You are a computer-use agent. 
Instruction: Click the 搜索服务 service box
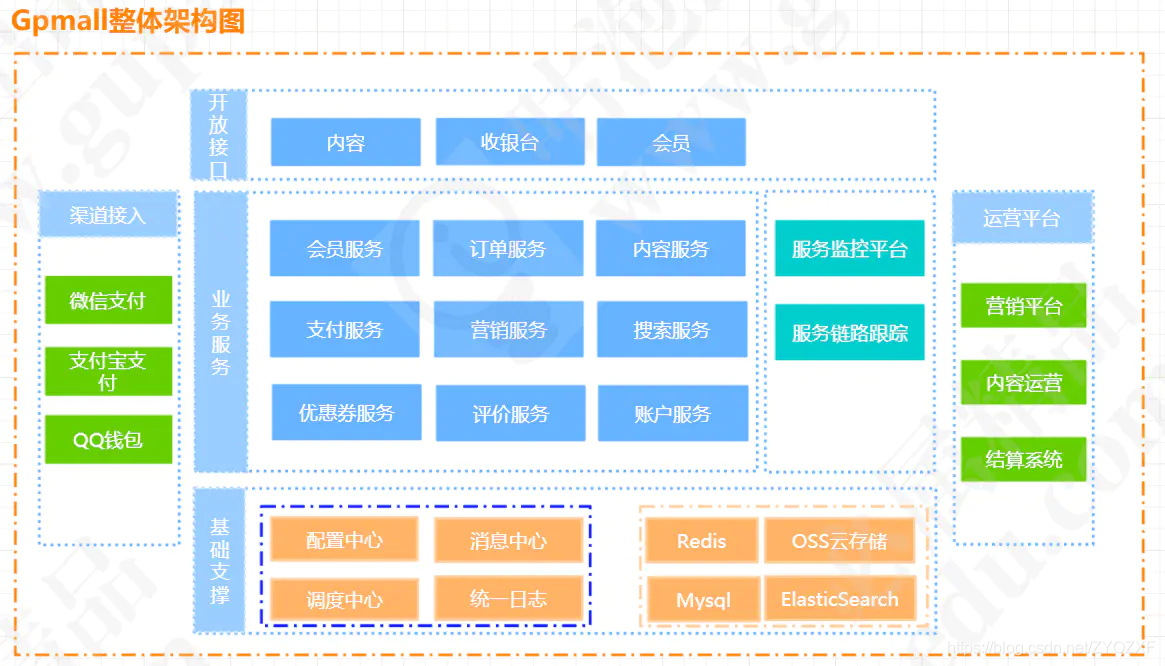pos(672,330)
